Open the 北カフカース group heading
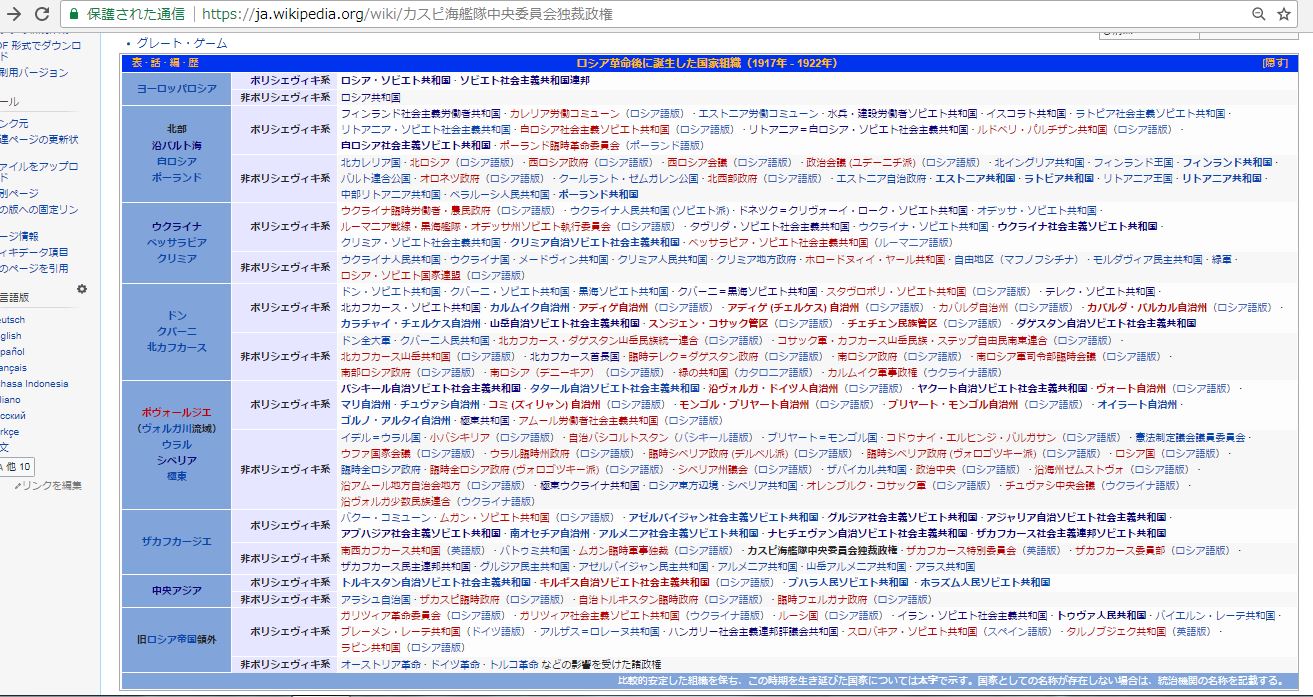Image resolution: width=1313 pixels, height=697 pixels. [x=176, y=347]
